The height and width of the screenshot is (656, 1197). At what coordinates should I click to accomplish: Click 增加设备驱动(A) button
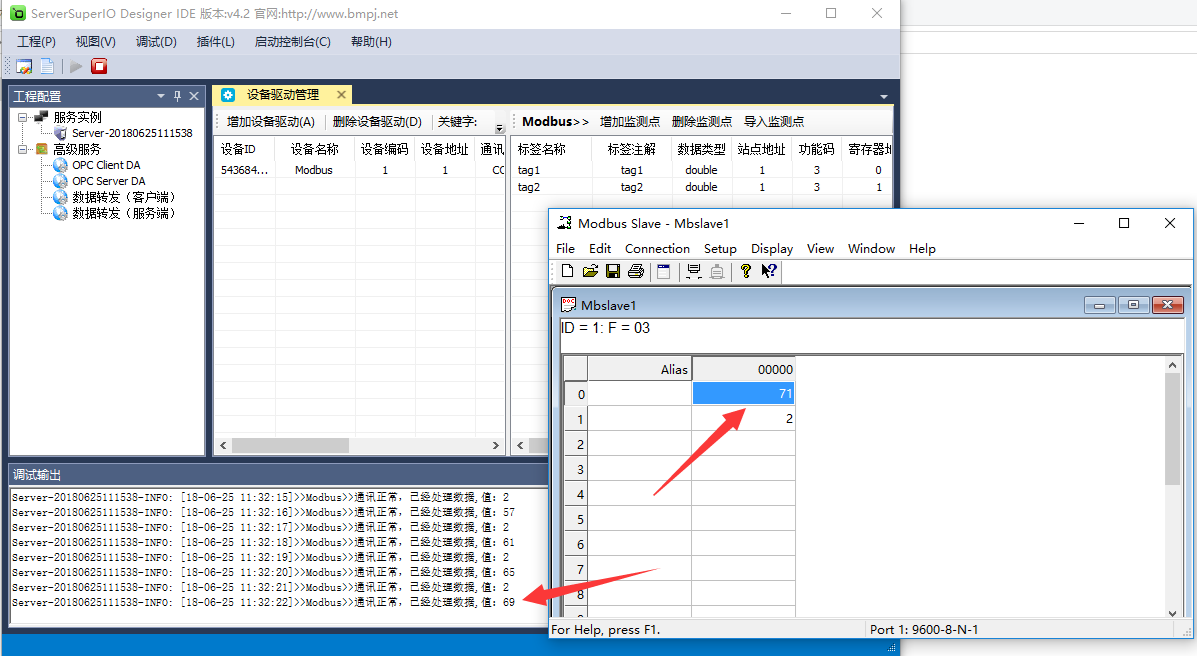click(271, 121)
